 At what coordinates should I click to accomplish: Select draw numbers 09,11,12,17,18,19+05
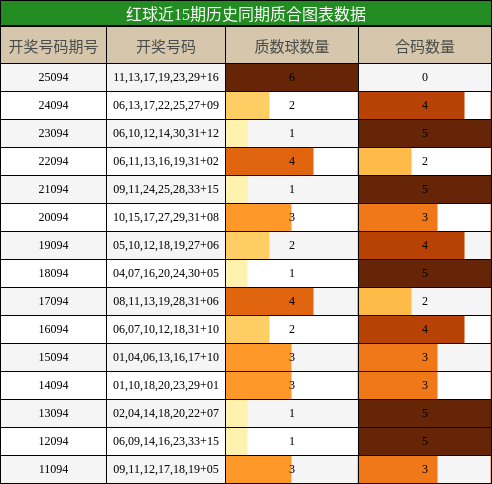(166, 469)
